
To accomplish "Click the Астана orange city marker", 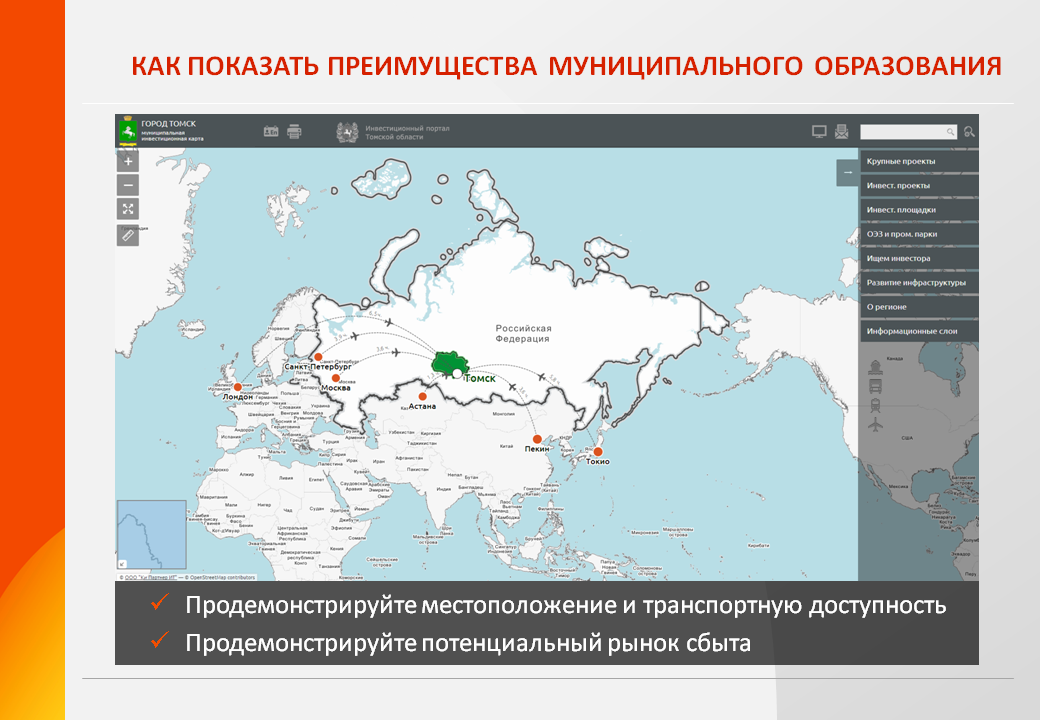I will (422, 396).
